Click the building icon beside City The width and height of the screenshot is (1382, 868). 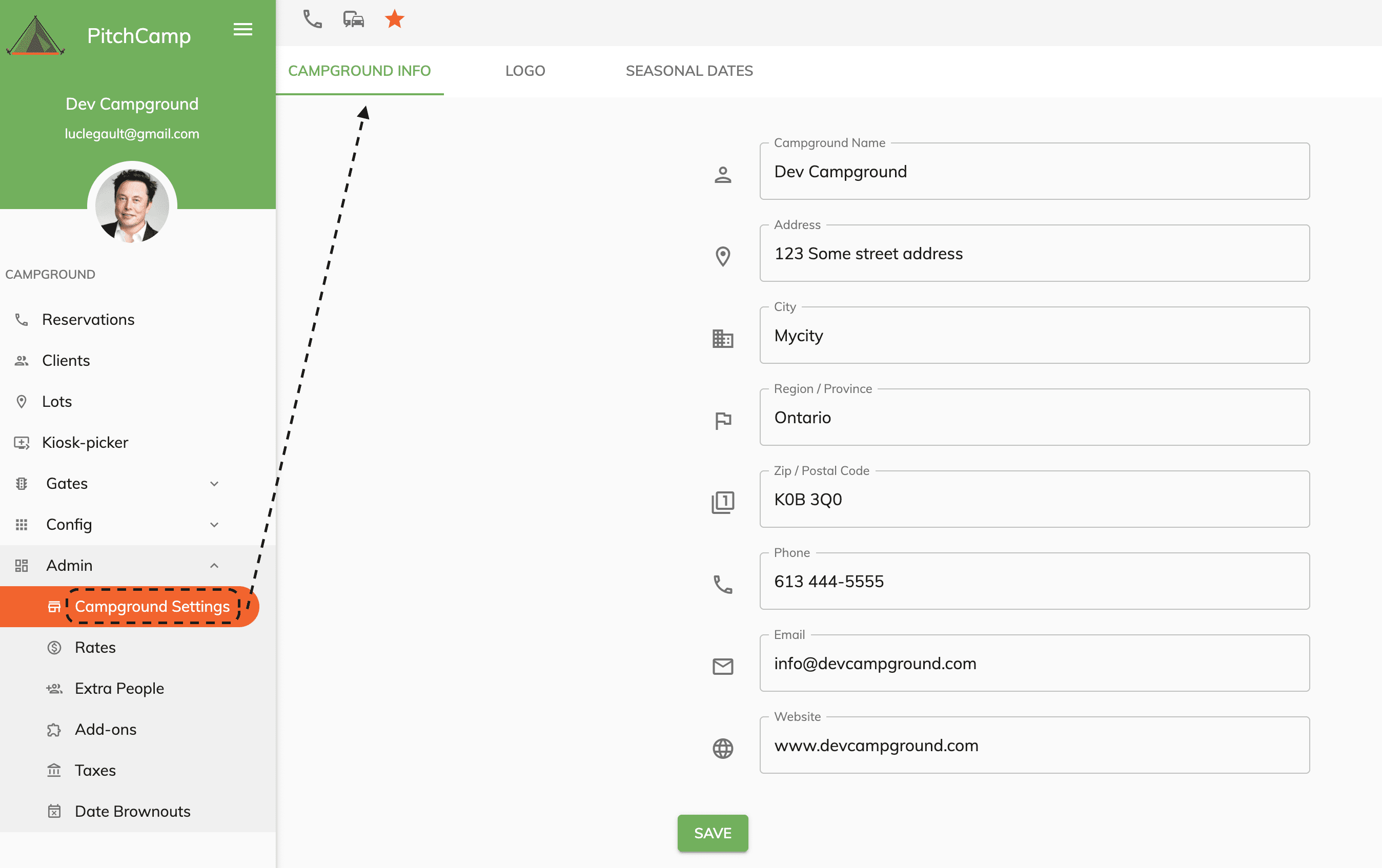pos(723,339)
